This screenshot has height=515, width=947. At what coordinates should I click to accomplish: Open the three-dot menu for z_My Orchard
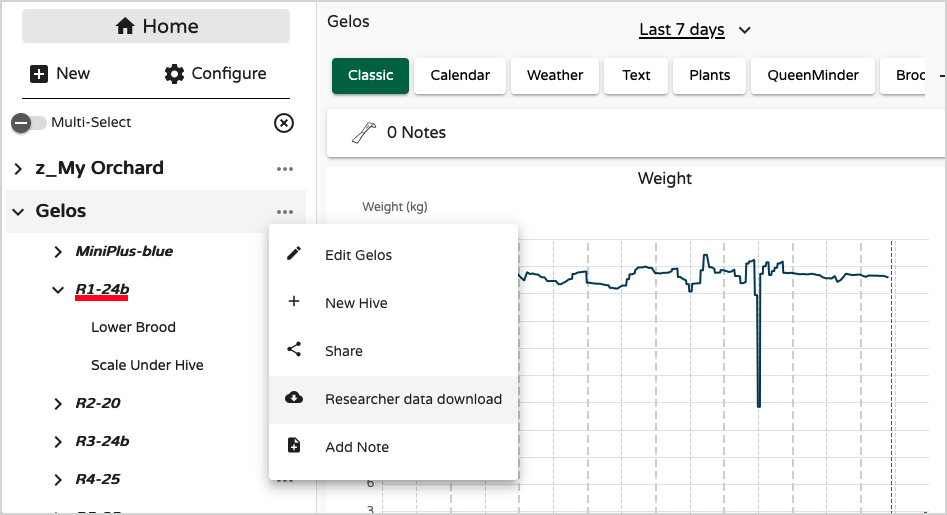click(285, 169)
